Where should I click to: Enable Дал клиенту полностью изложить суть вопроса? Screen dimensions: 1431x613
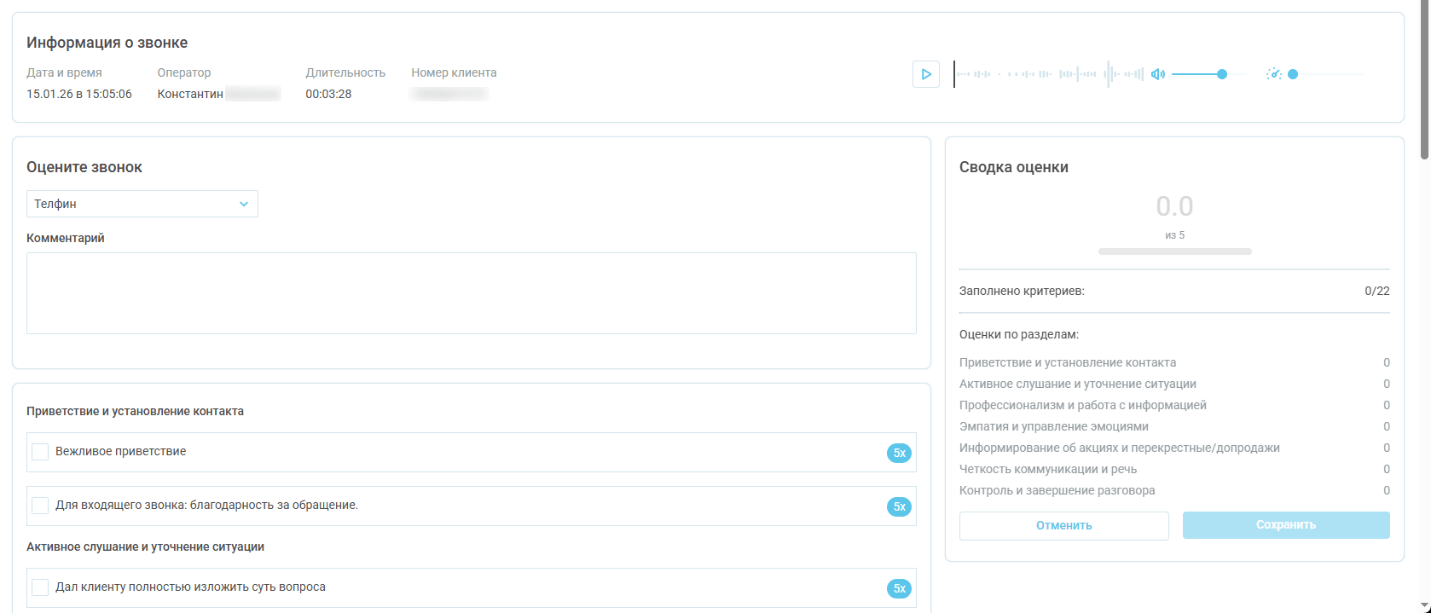point(40,588)
